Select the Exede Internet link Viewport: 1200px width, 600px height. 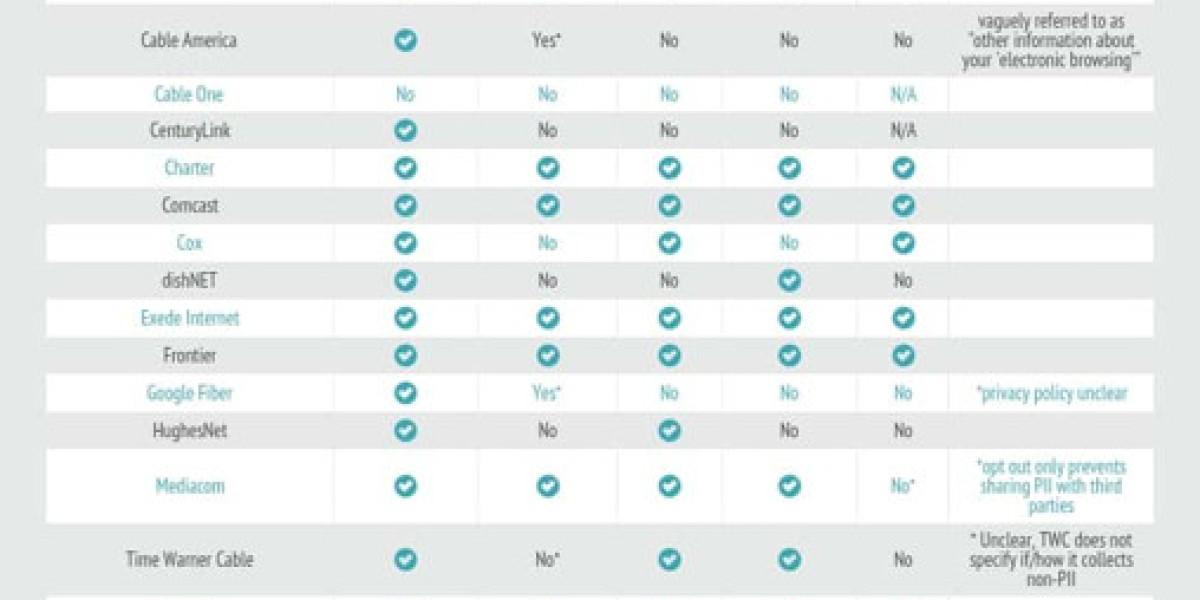189,318
